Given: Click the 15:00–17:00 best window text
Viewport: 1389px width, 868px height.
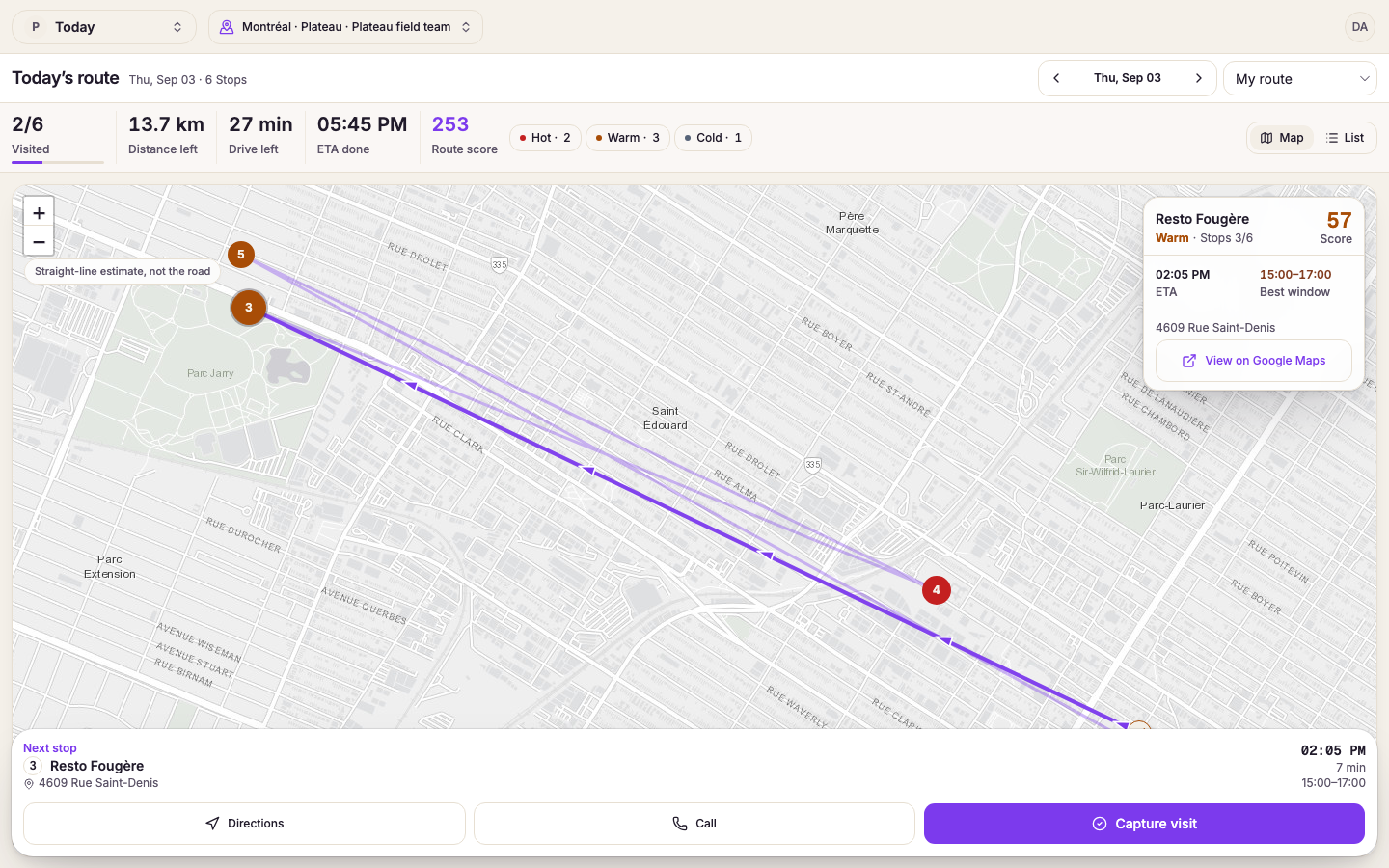Looking at the screenshot, I should [1295, 275].
